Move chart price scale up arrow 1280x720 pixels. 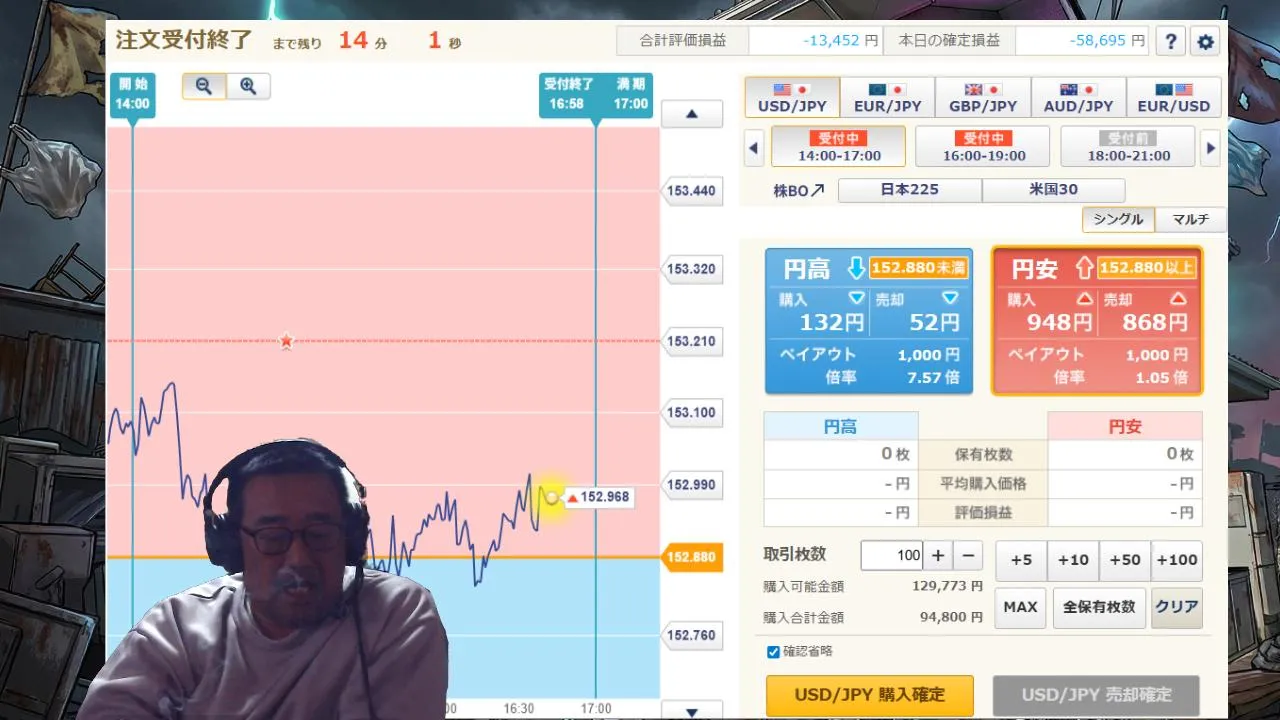pyautogui.click(x=692, y=114)
